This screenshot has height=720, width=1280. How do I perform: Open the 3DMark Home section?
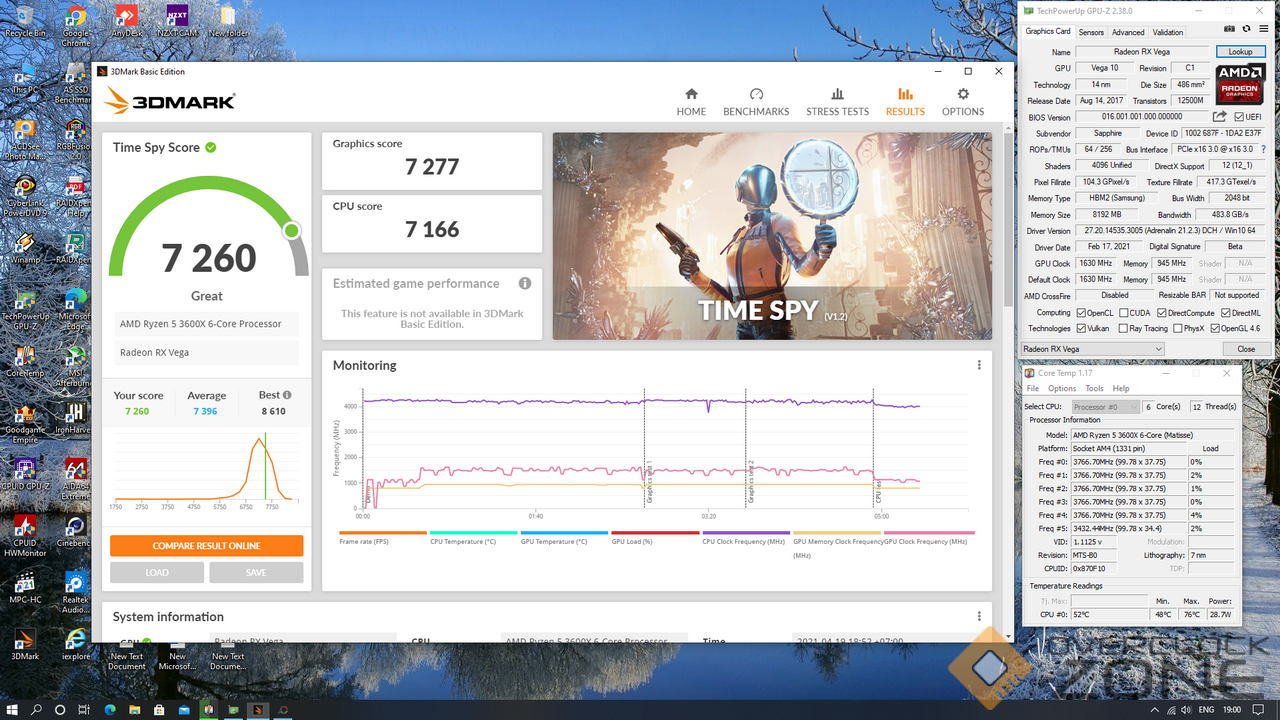point(691,101)
